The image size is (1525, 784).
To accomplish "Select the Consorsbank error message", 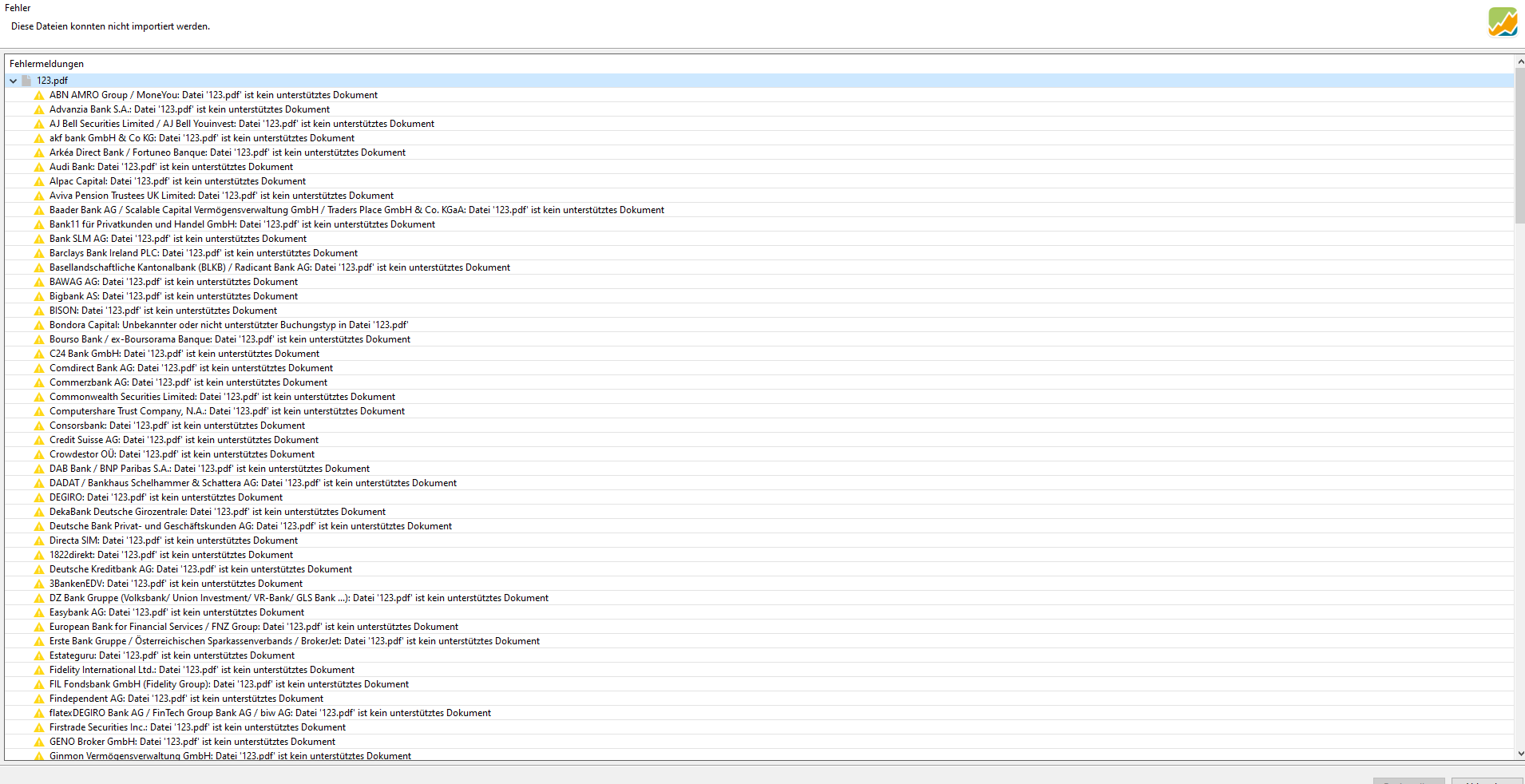I will point(177,426).
